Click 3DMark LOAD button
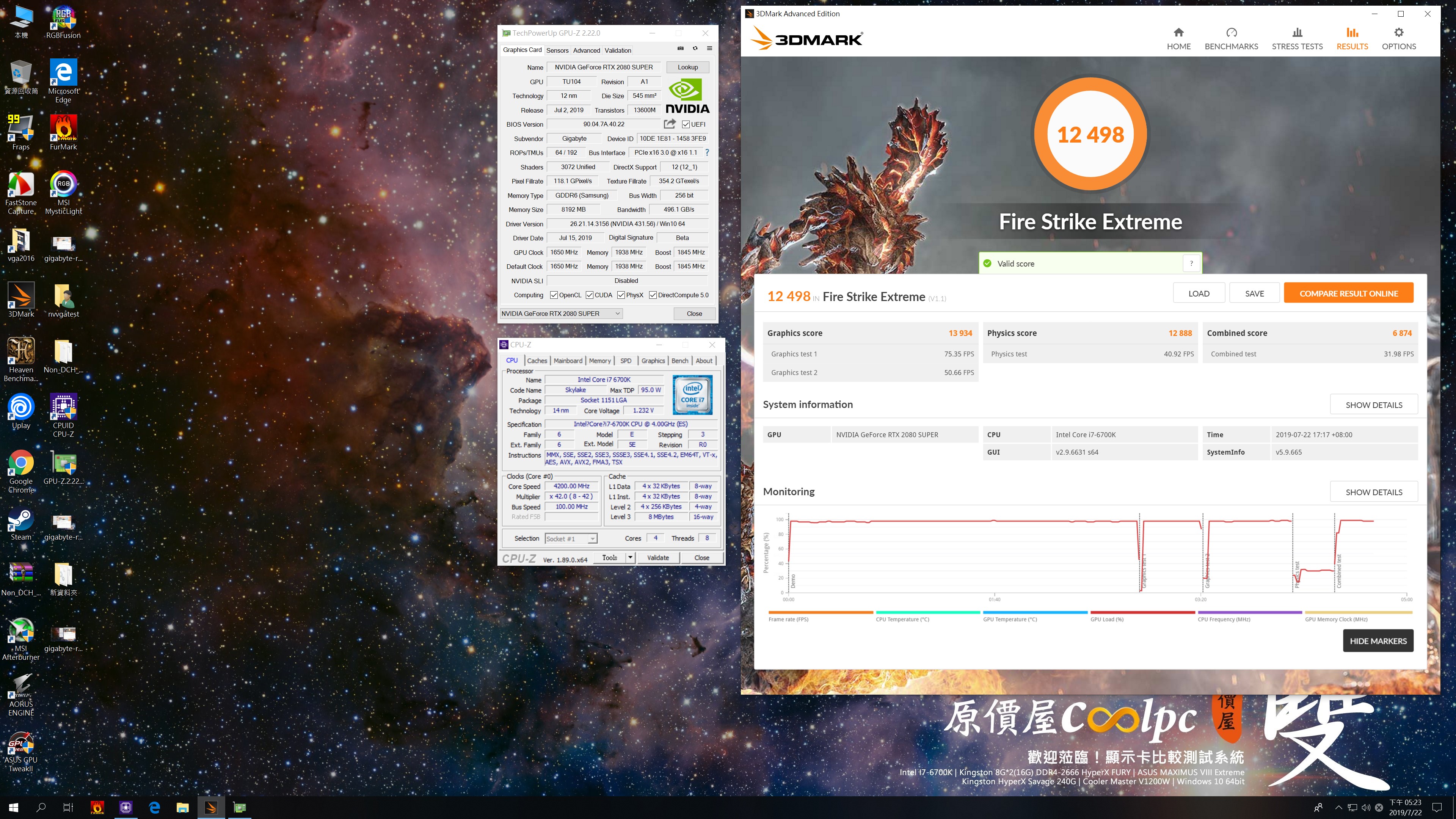Screen dimensions: 1456x819 [x=1199, y=293]
